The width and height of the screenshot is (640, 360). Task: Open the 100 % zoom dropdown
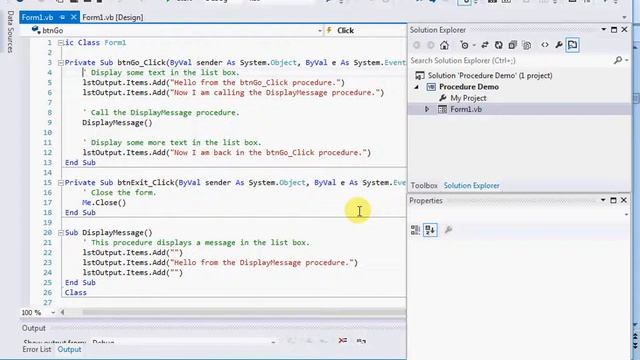point(53,313)
